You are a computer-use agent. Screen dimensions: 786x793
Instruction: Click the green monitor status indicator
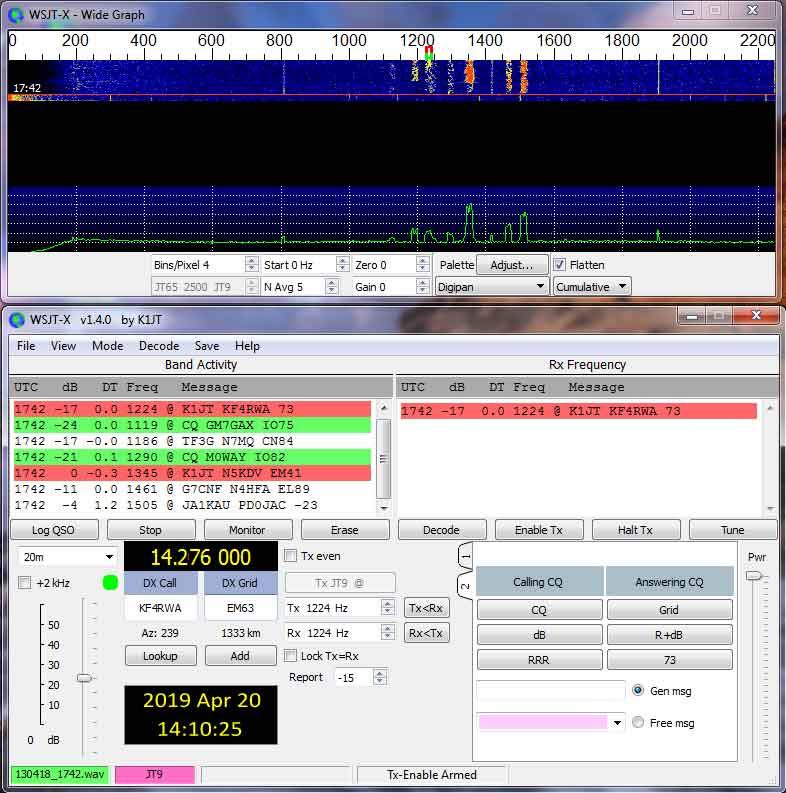tap(110, 583)
